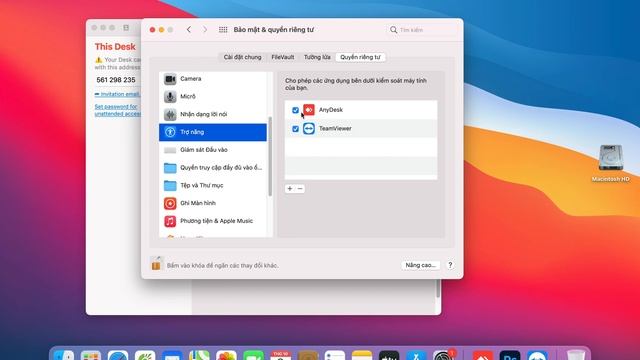Viewport: 640px width, 360px height.
Task: Select the highlighted Trợ năng item
Action: tap(213, 132)
